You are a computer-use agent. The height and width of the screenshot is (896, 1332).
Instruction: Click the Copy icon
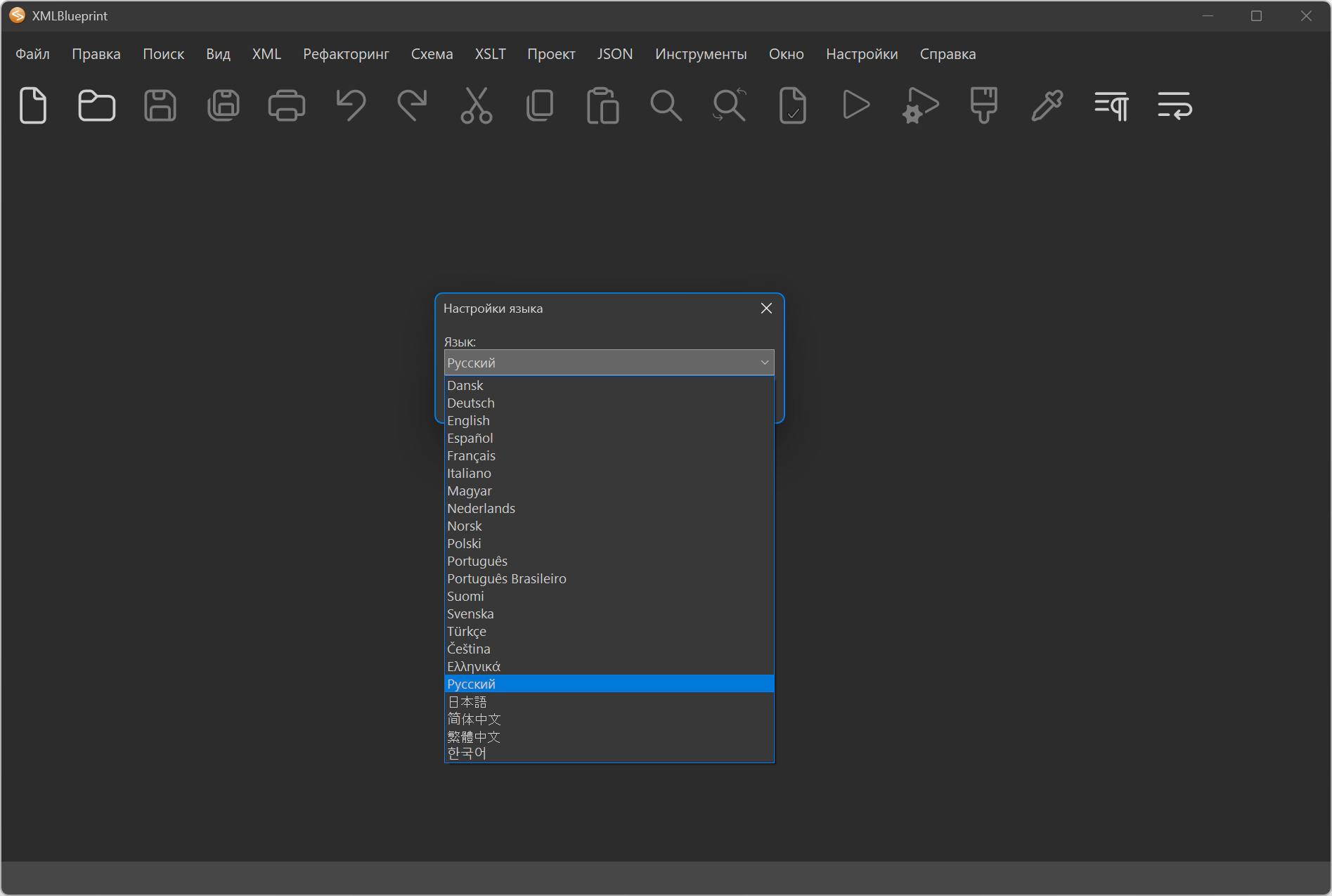[x=540, y=106]
